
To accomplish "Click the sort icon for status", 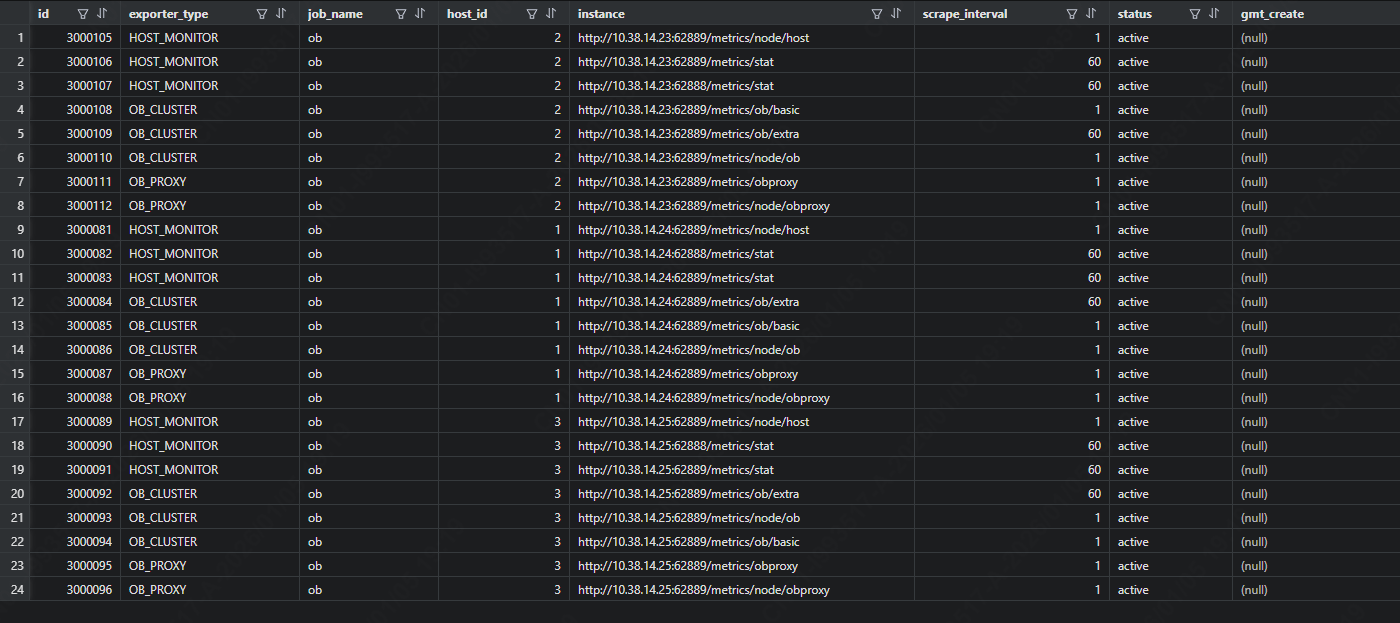I will coord(1214,14).
